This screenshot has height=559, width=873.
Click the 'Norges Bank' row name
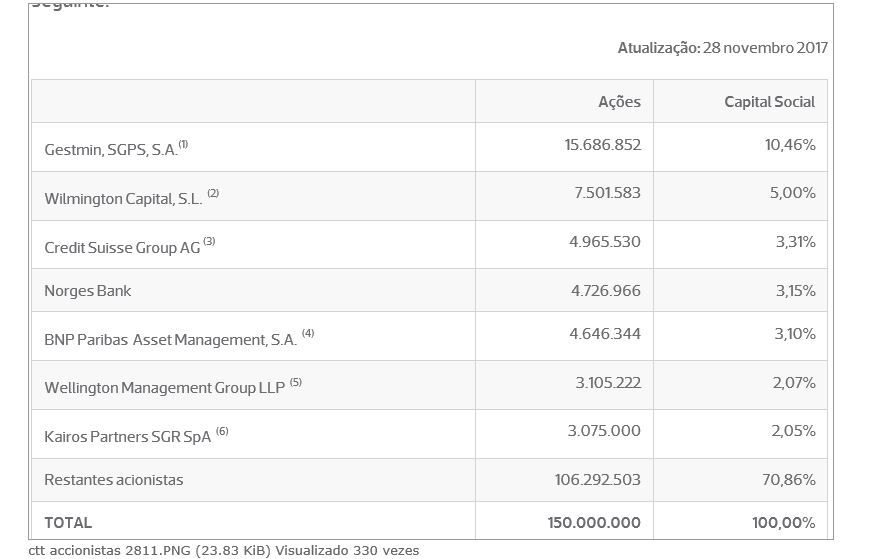pyautogui.click(x=87, y=291)
